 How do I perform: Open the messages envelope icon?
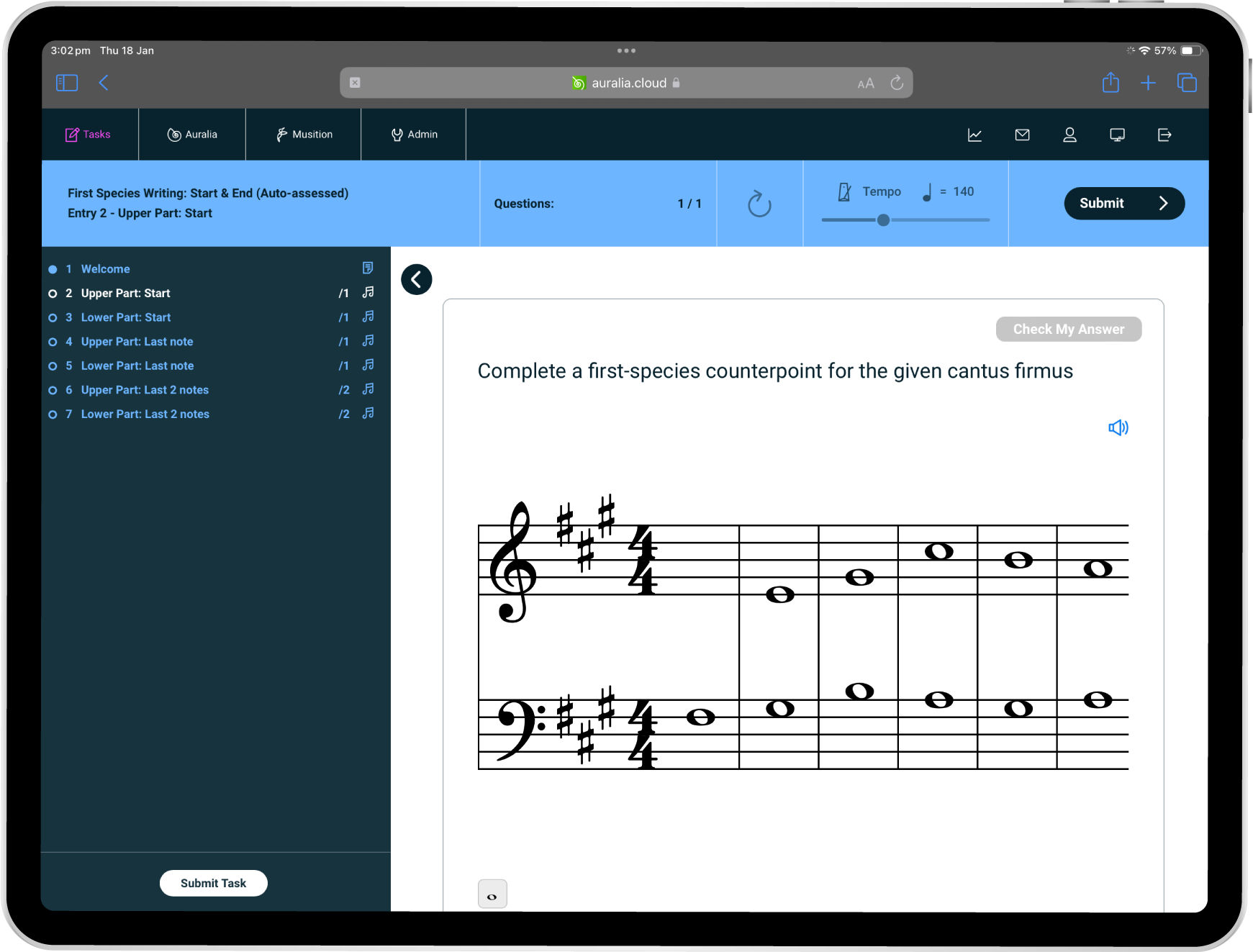pyautogui.click(x=1022, y=135)
